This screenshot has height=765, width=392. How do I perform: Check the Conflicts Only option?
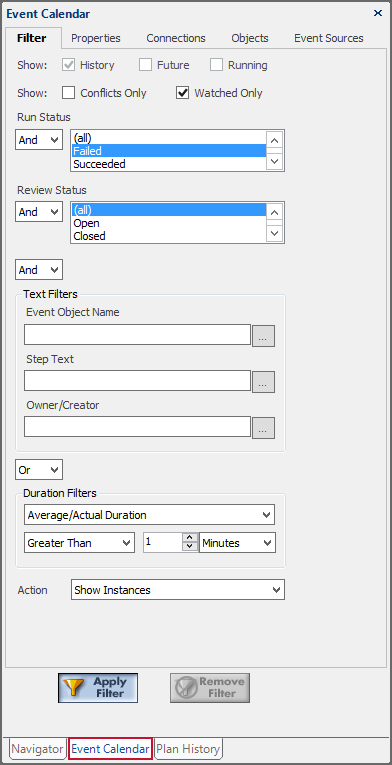coord(68,93)
